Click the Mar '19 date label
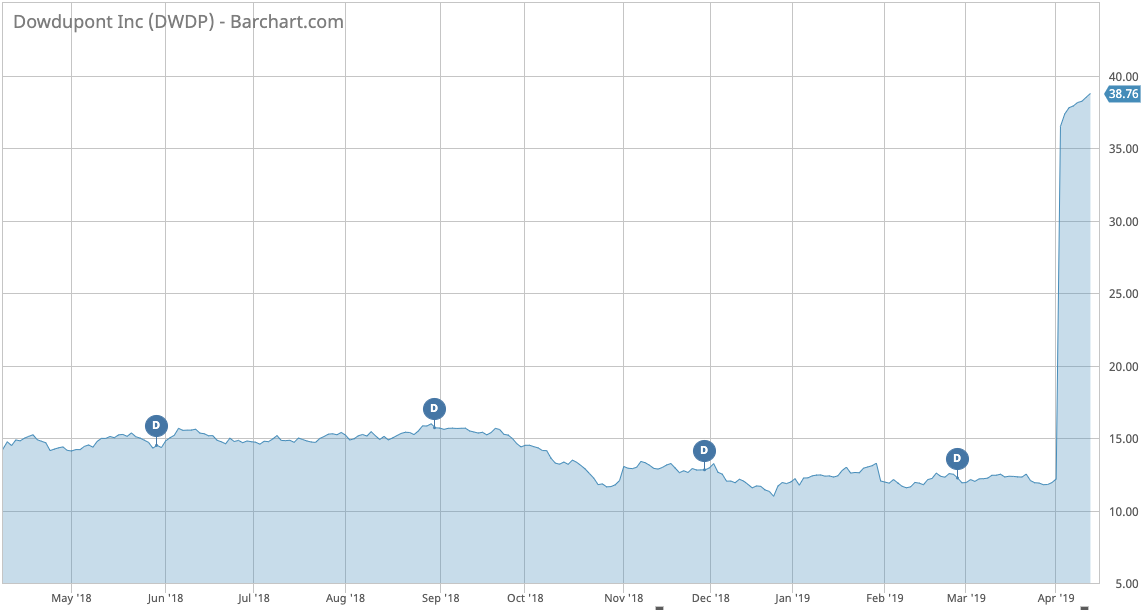Screen dimensions: 1146x610 coord(965,598)
